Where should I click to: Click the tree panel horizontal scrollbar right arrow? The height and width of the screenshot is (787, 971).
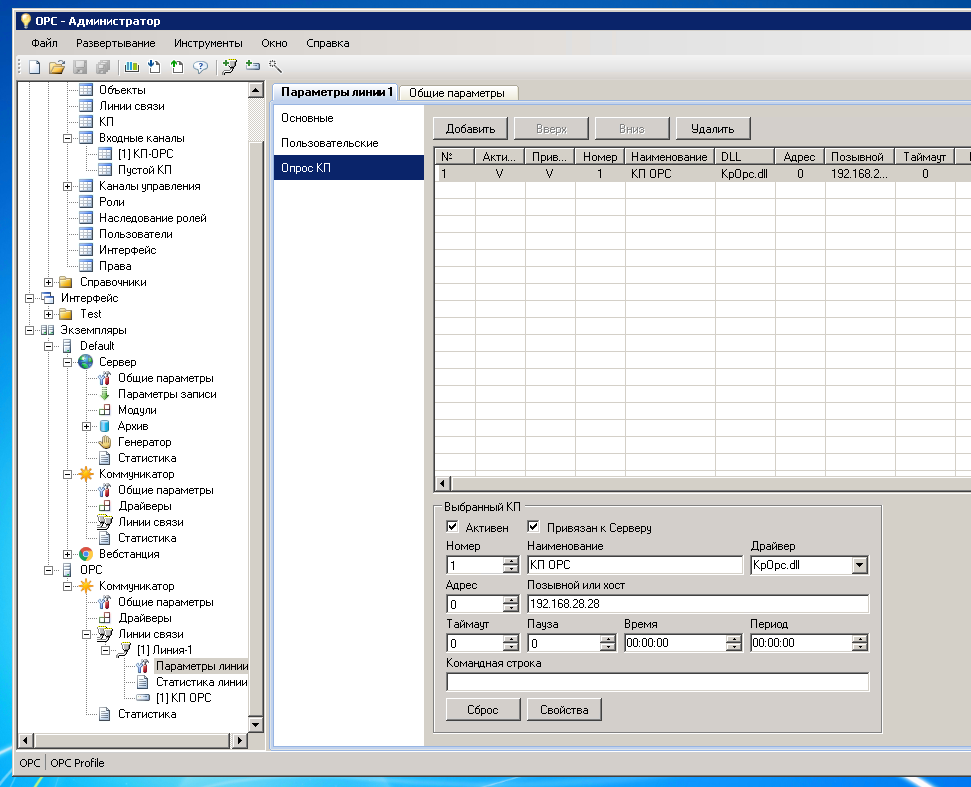point(239,740)
